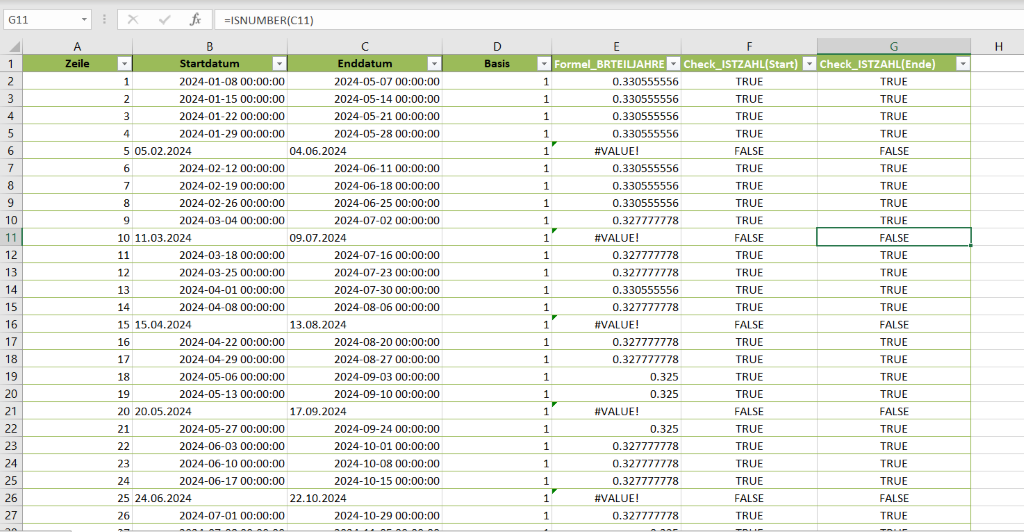The height and width of the screenshot is (532, 1024).
Task: Click the FALSE cell in F11
Action: pyautogui.click(x=749, y=238)
